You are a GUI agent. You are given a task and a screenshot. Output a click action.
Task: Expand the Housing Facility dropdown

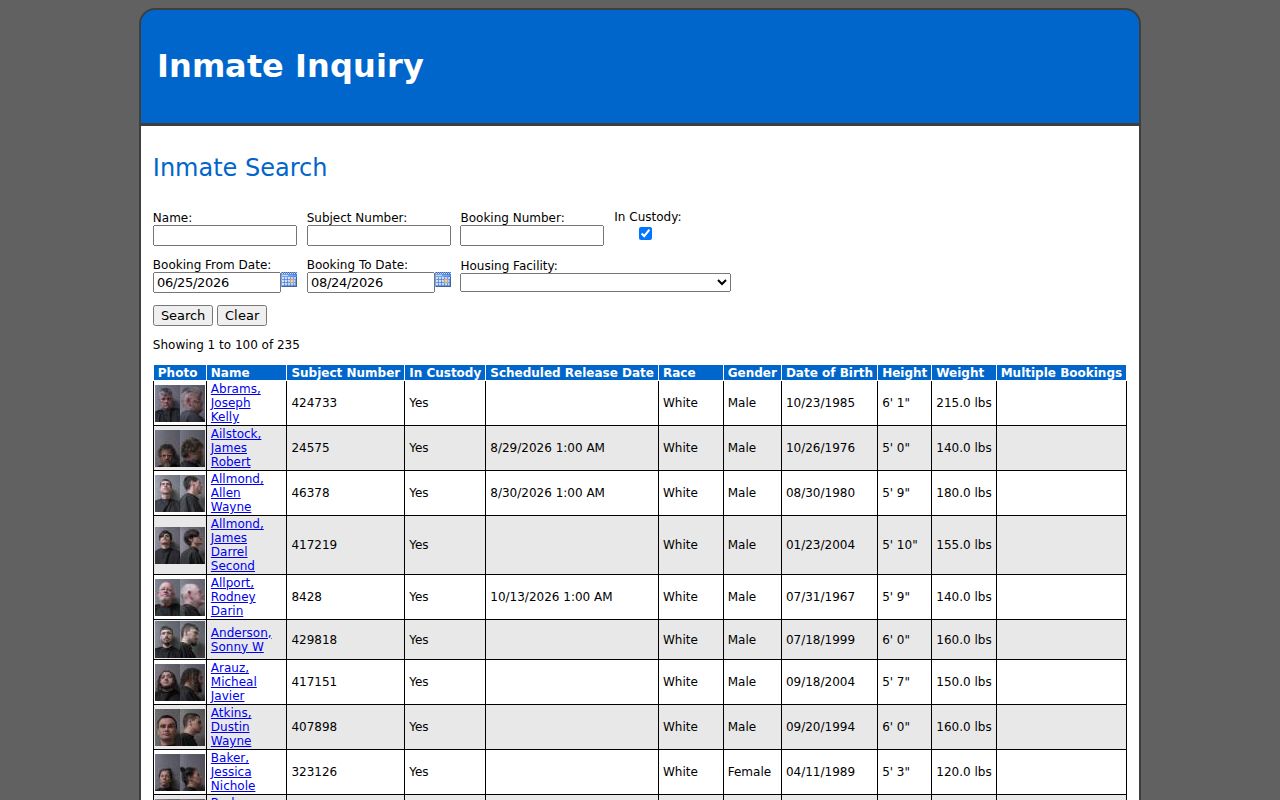(595, 282)
